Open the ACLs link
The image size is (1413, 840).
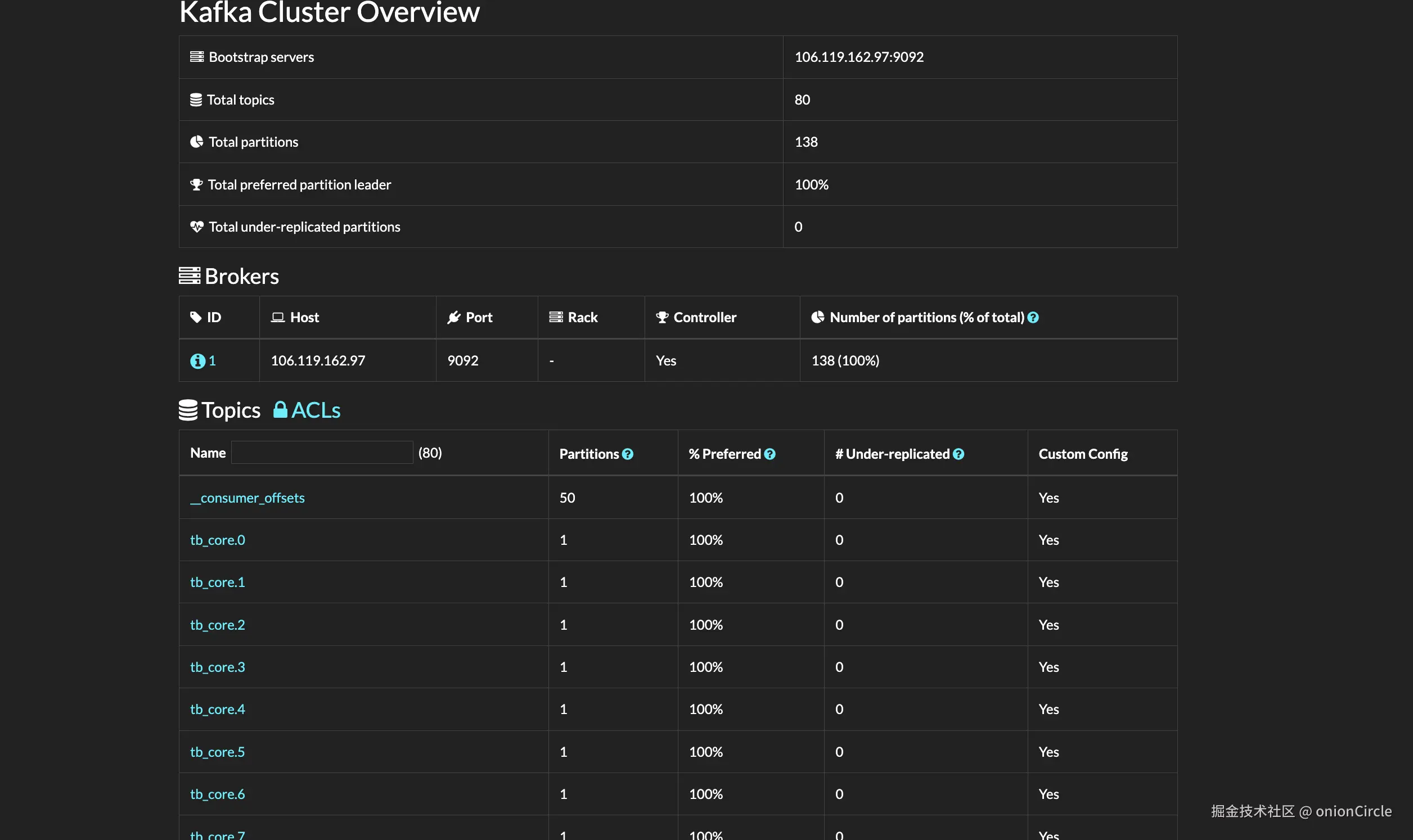(316, 410)
